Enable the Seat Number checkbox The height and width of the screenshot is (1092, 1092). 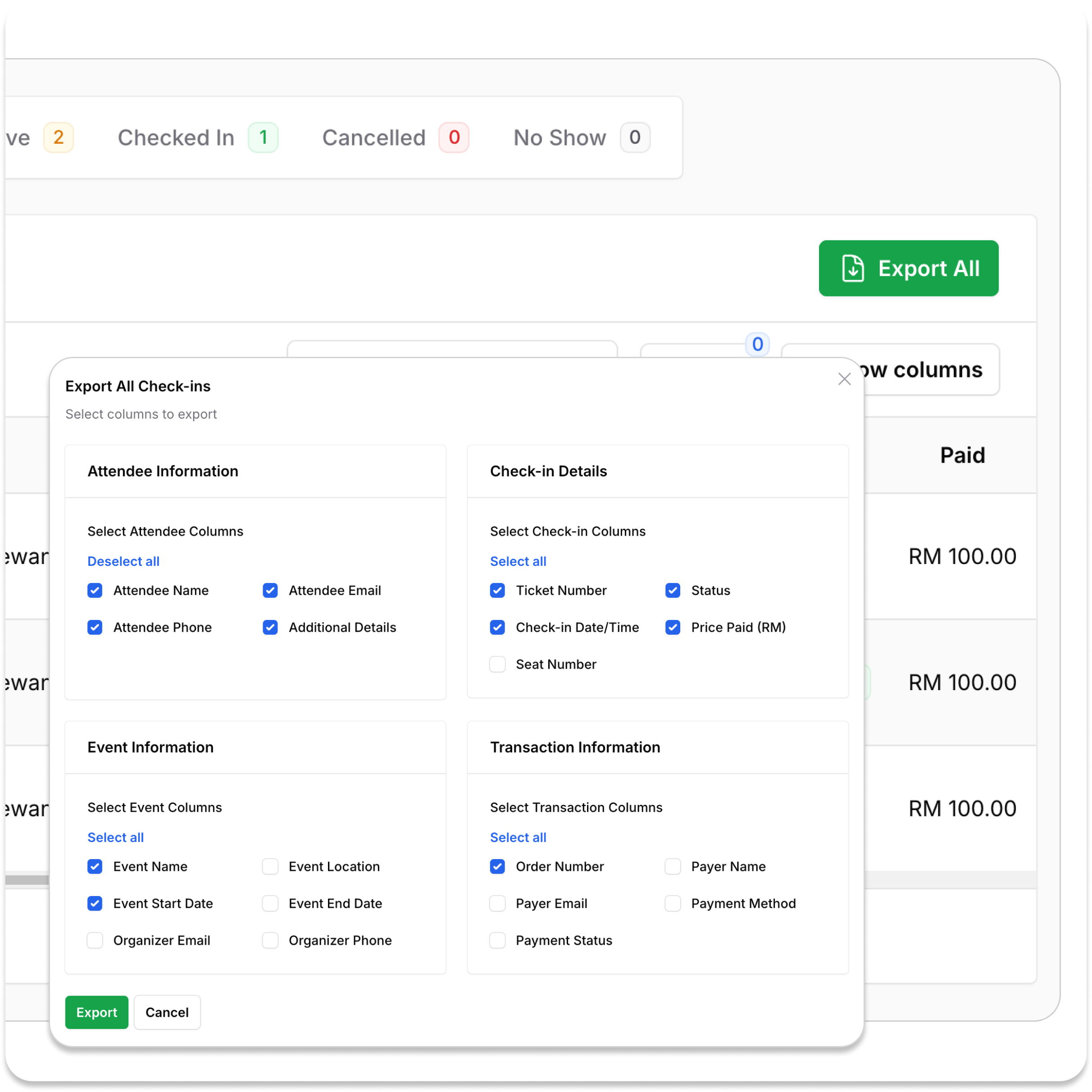click(x=497, y=664)
